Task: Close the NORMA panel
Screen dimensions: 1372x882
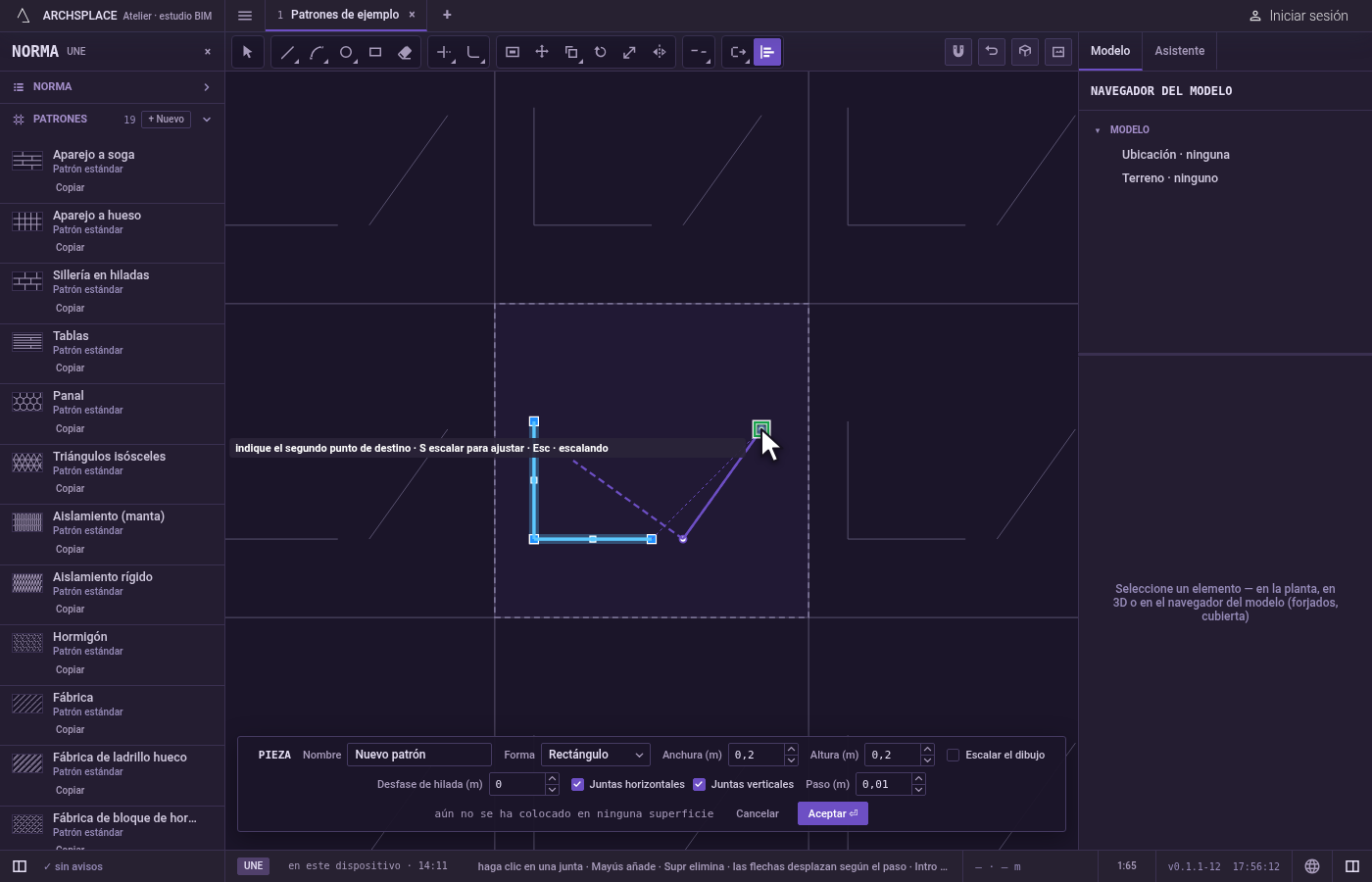Action: [x=208, y=52]
